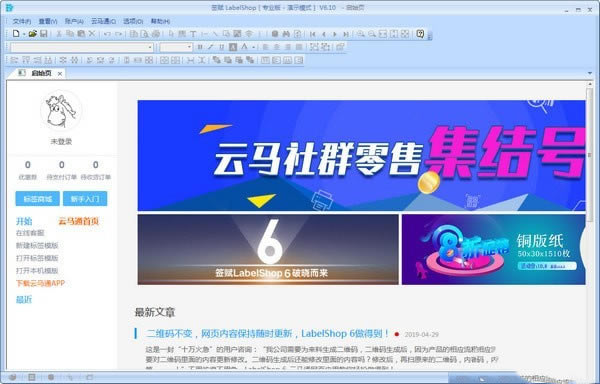
Task: Click the Cut scissors icon
Action: click(59, 34)
